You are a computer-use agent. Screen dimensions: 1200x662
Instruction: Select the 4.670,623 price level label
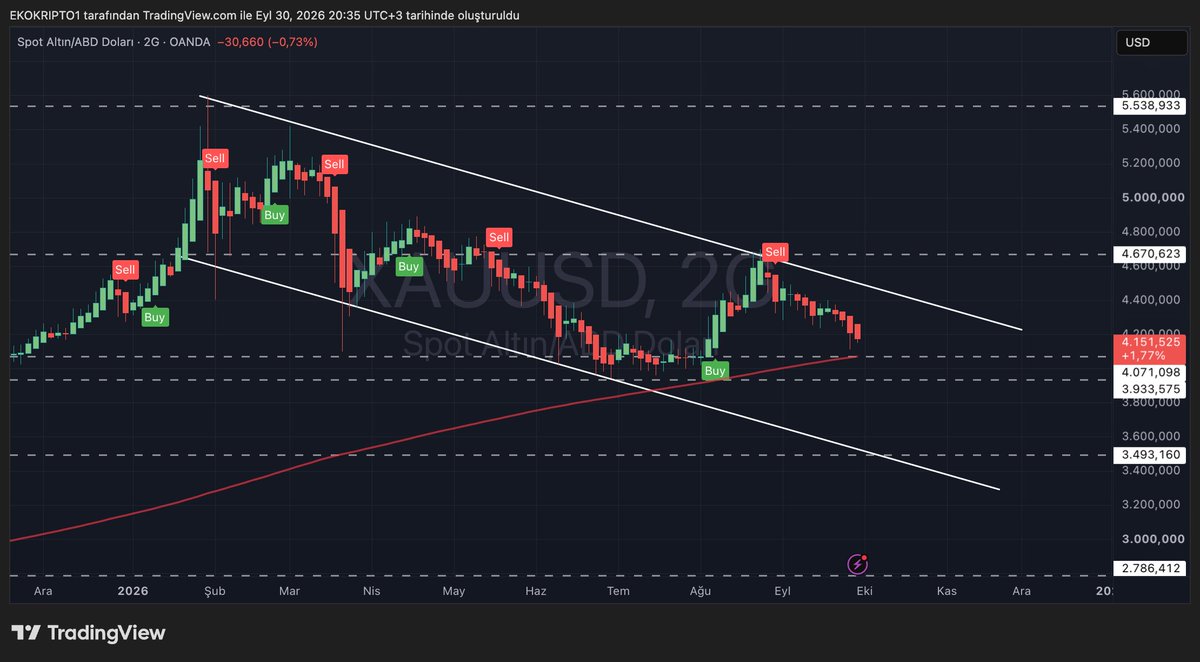click(1150, 254)
